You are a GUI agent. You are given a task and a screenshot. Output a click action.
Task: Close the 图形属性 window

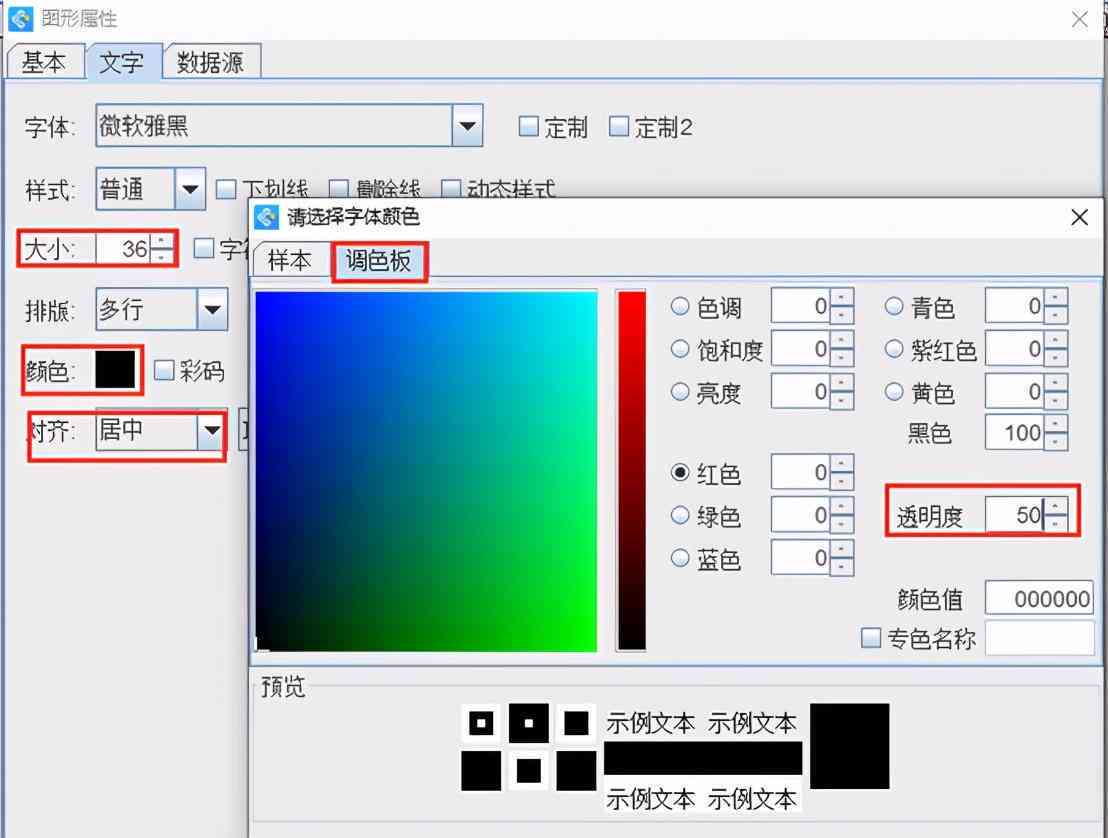click(1079, 19)
